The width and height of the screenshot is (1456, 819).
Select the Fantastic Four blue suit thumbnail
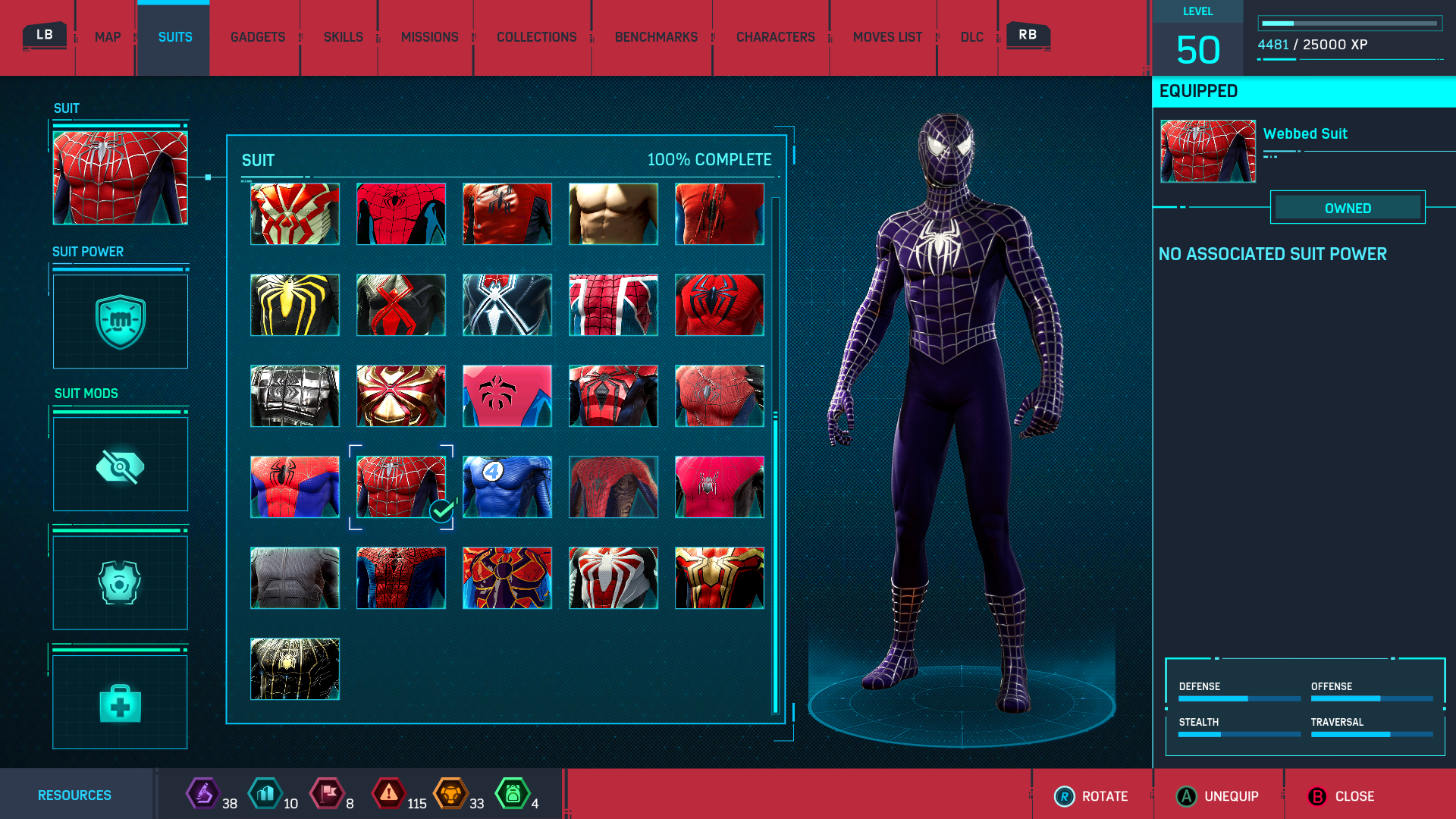coord(507,487)
